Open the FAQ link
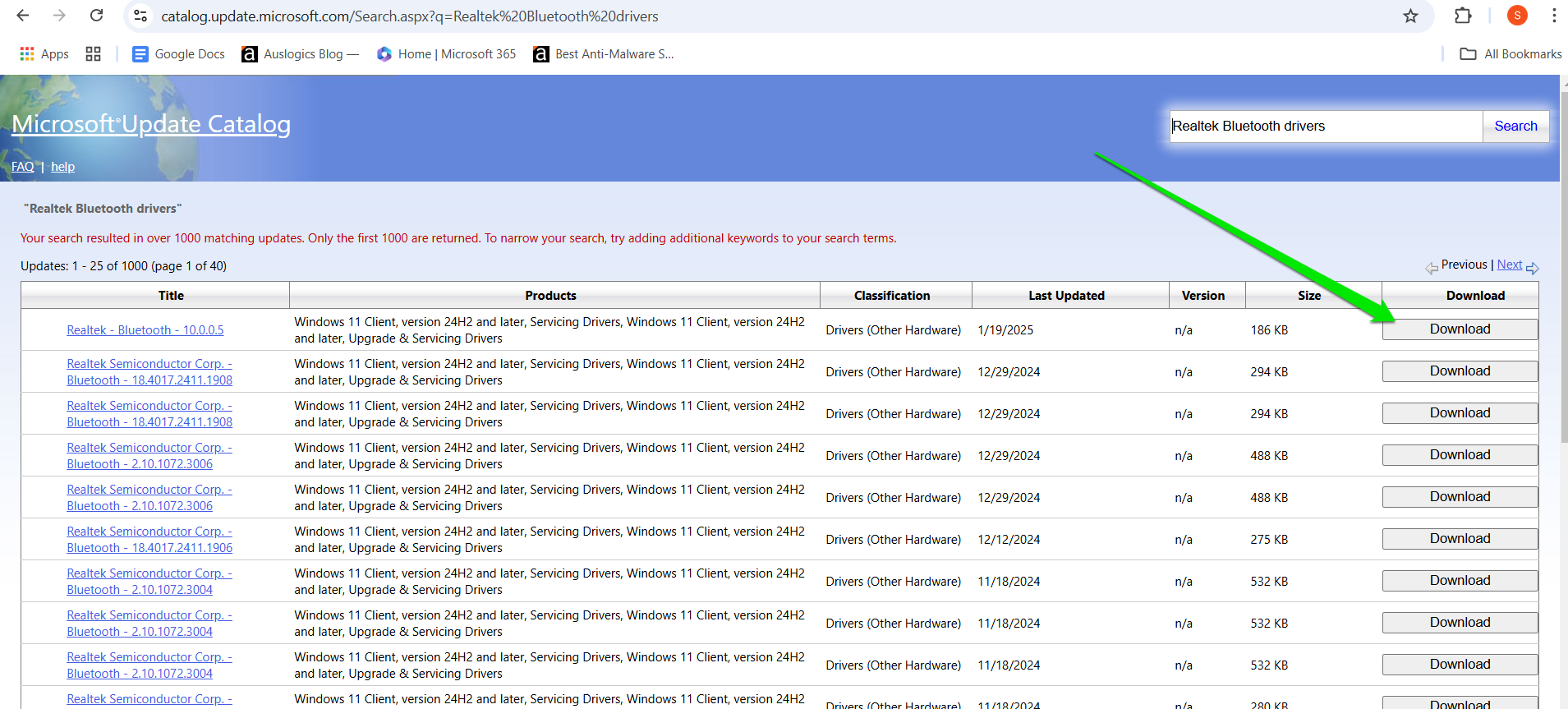Viewport: 1568px width, 709px height. (23, 167)
